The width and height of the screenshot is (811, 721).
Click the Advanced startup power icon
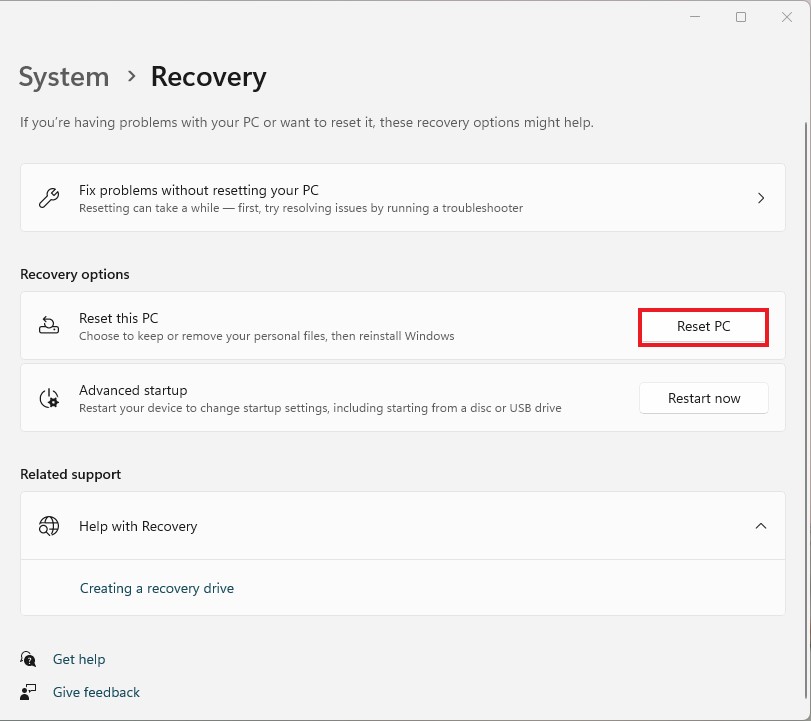coord(49,398)
